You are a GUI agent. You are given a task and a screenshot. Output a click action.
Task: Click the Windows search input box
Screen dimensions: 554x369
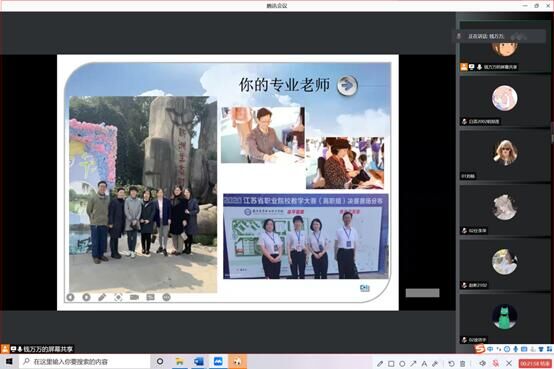85,362
